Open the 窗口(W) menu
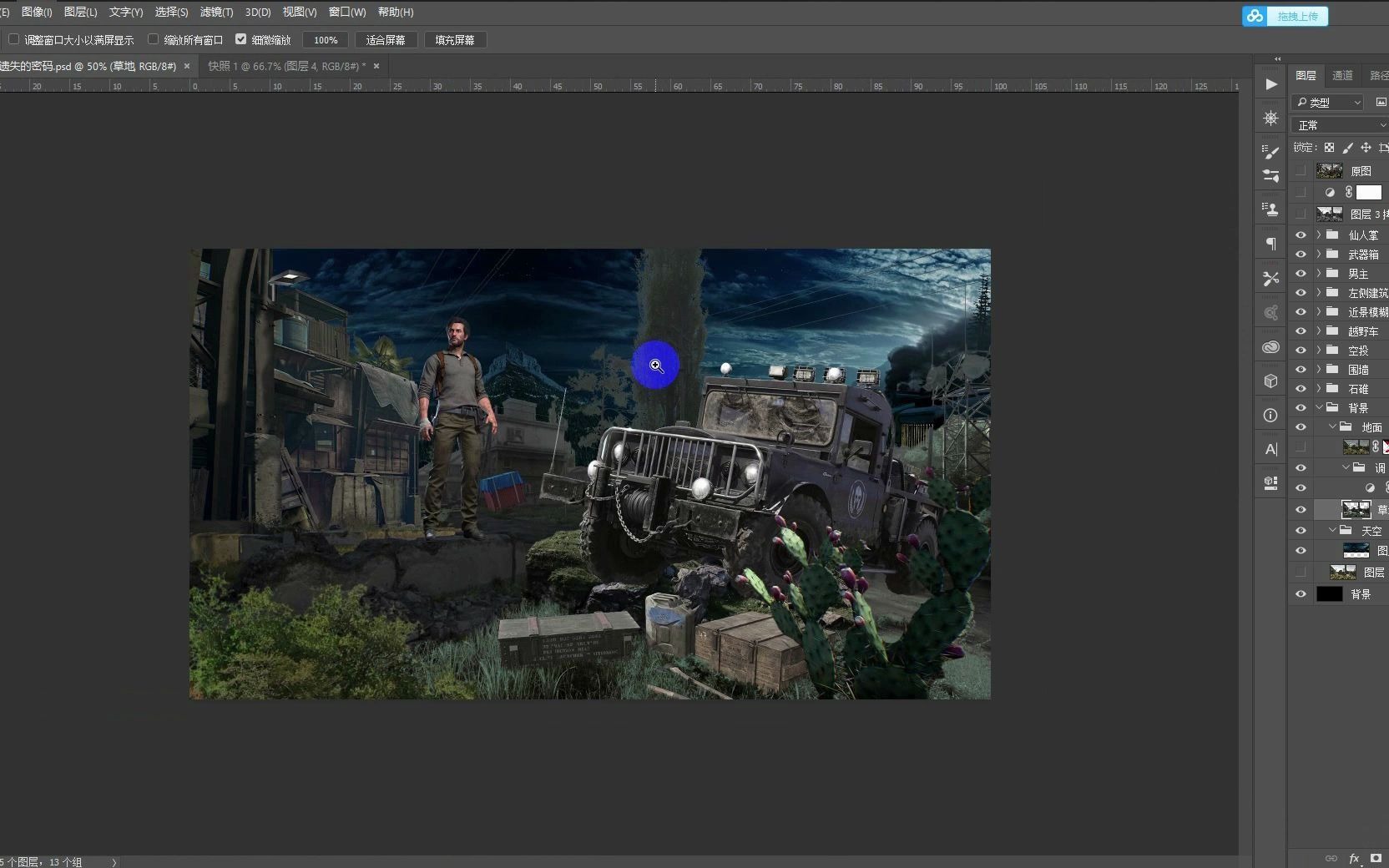 point(347,12)
